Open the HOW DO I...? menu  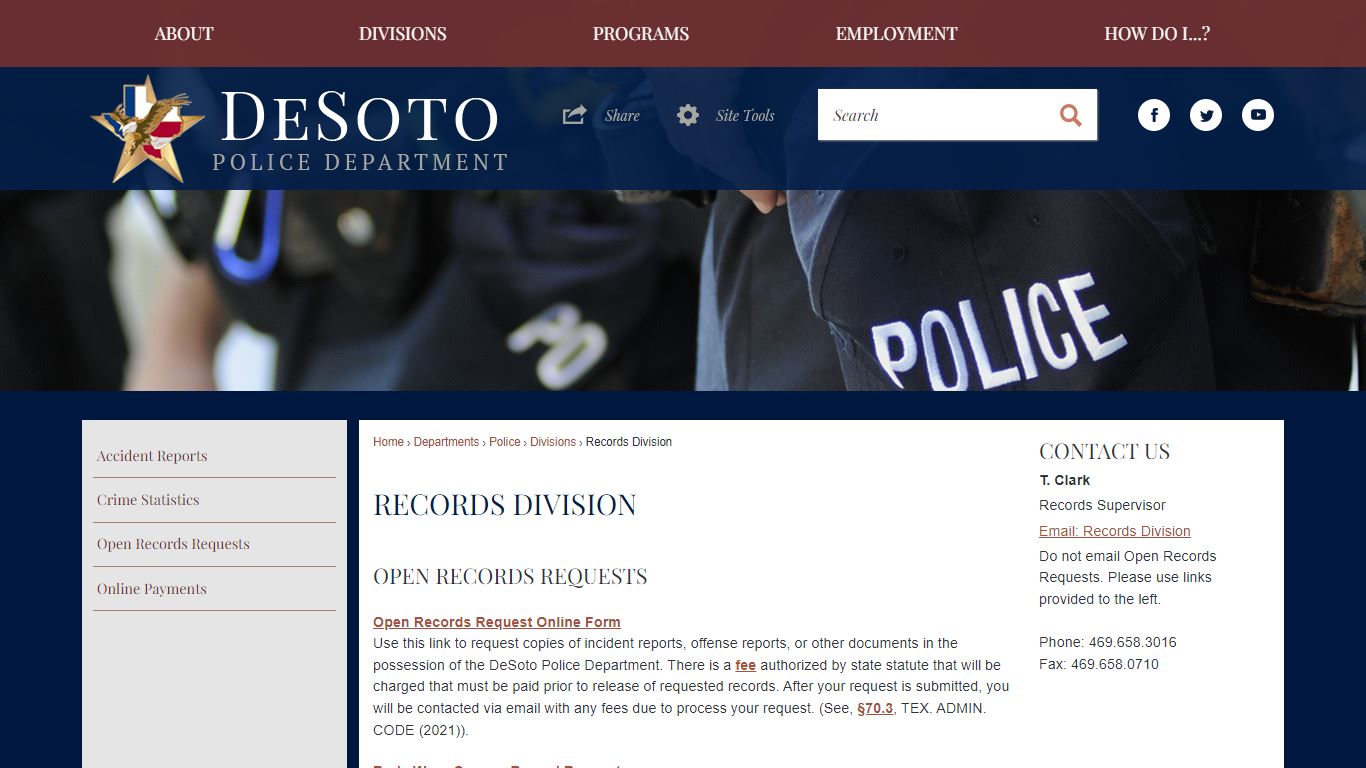(1157, 33)
